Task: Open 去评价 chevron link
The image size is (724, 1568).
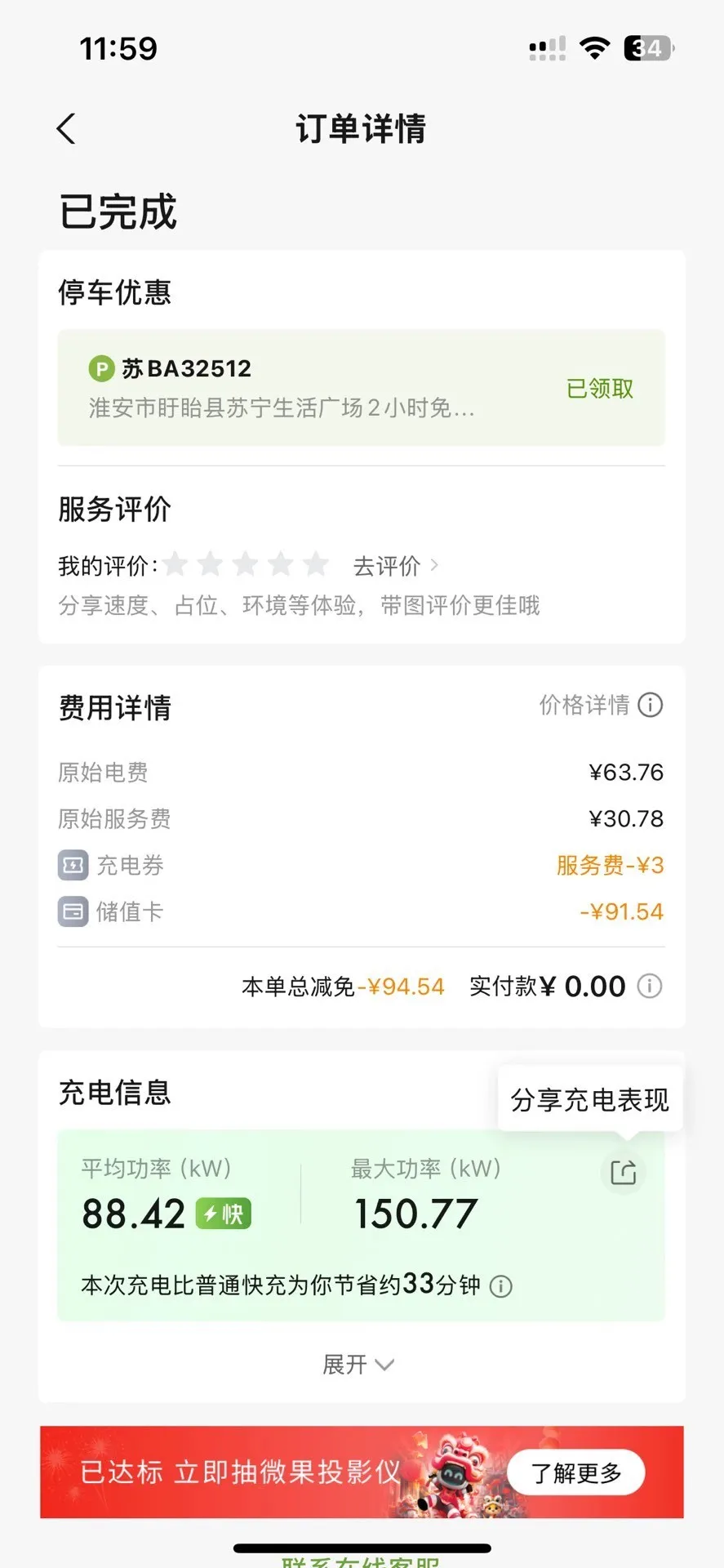Action: [396, 565]
